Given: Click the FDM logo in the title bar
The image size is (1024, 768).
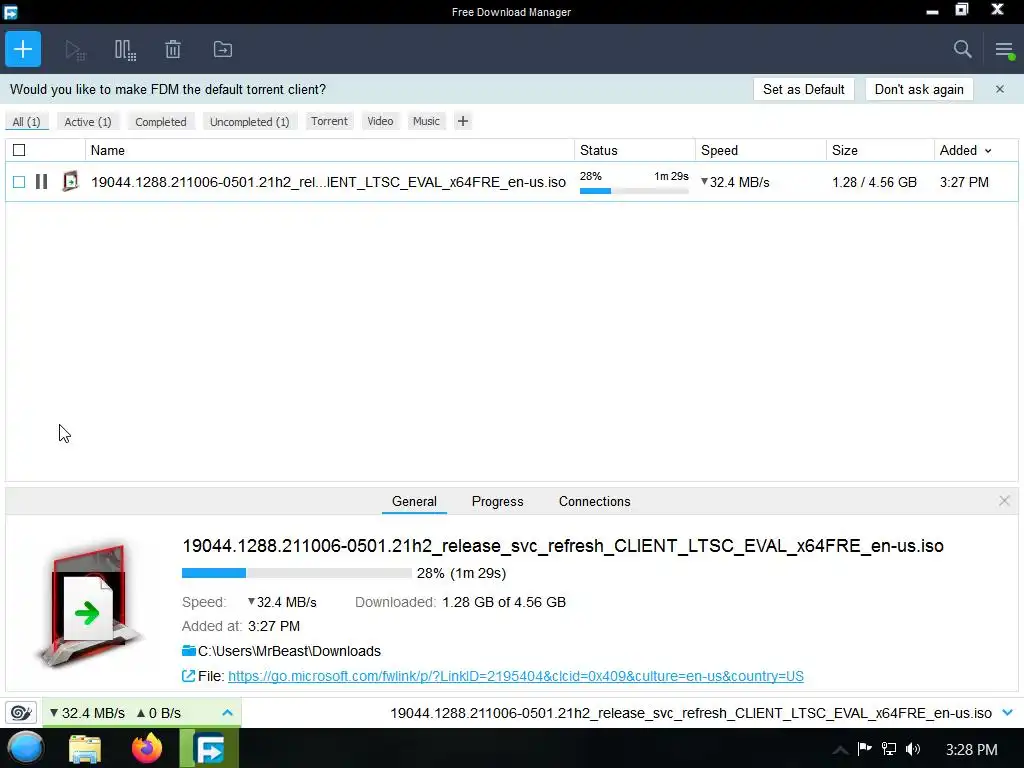Looking at the screenshot, I should click(x=10, y=12).
